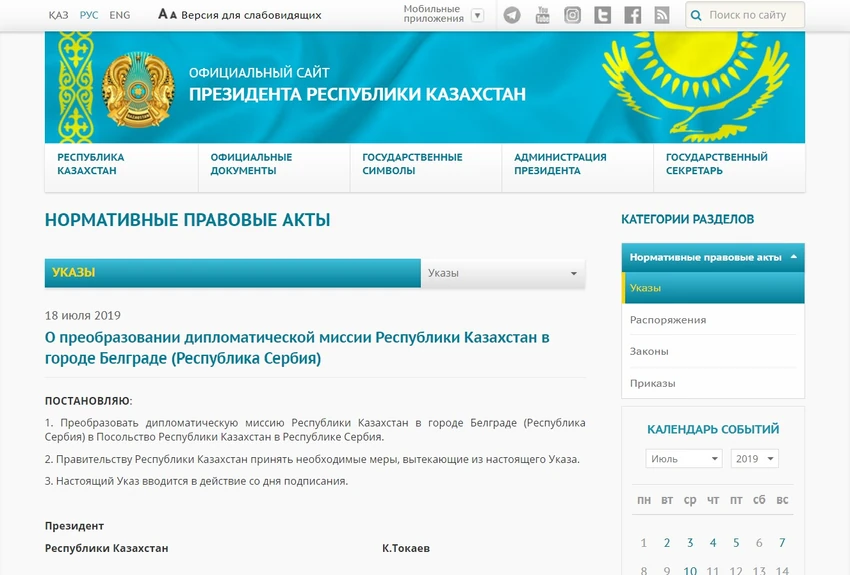Open the YouTube channel icon
The height and width of the screenshot is (575, 850).
coord(542,15)
